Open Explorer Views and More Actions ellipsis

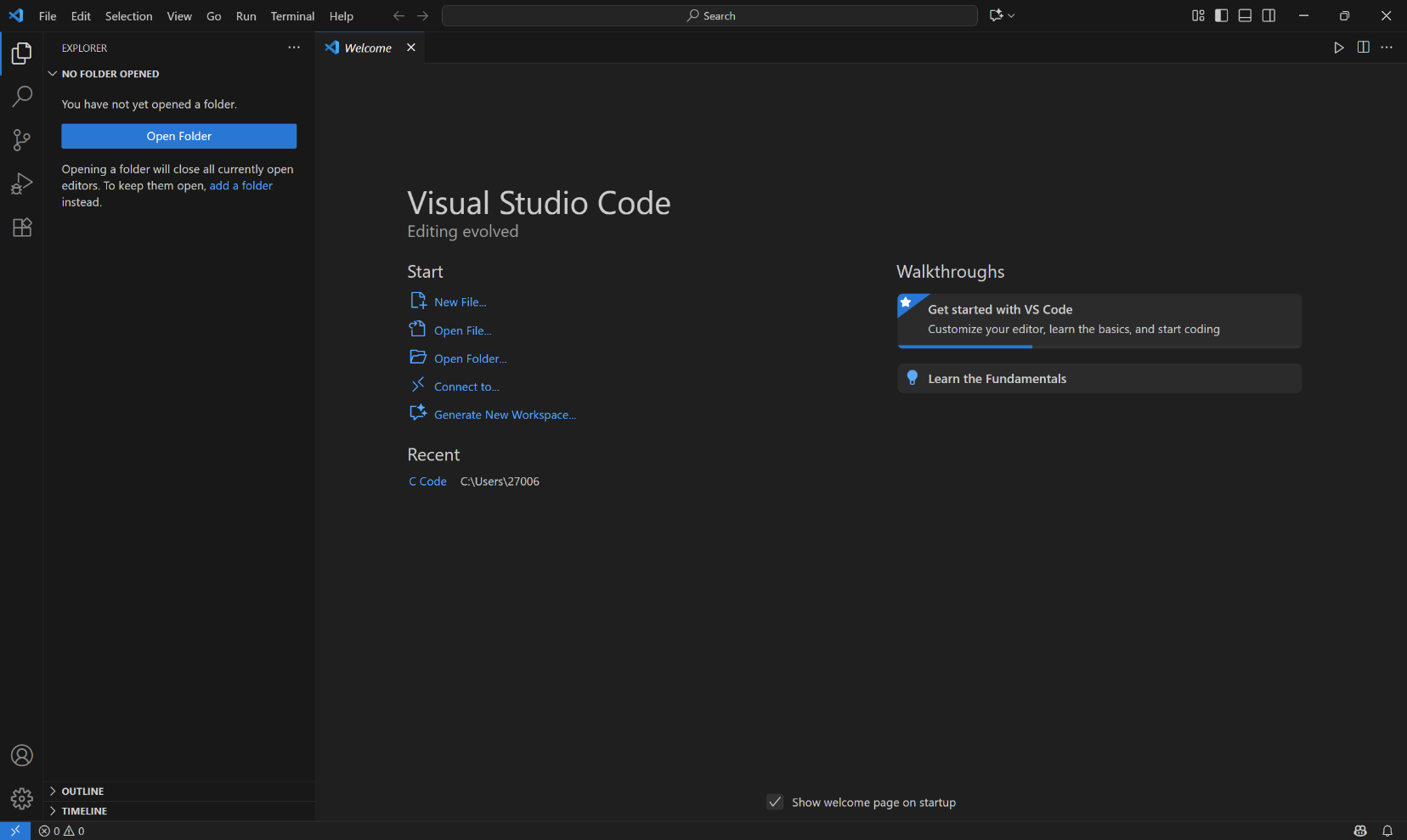click(x=294, y=48)
